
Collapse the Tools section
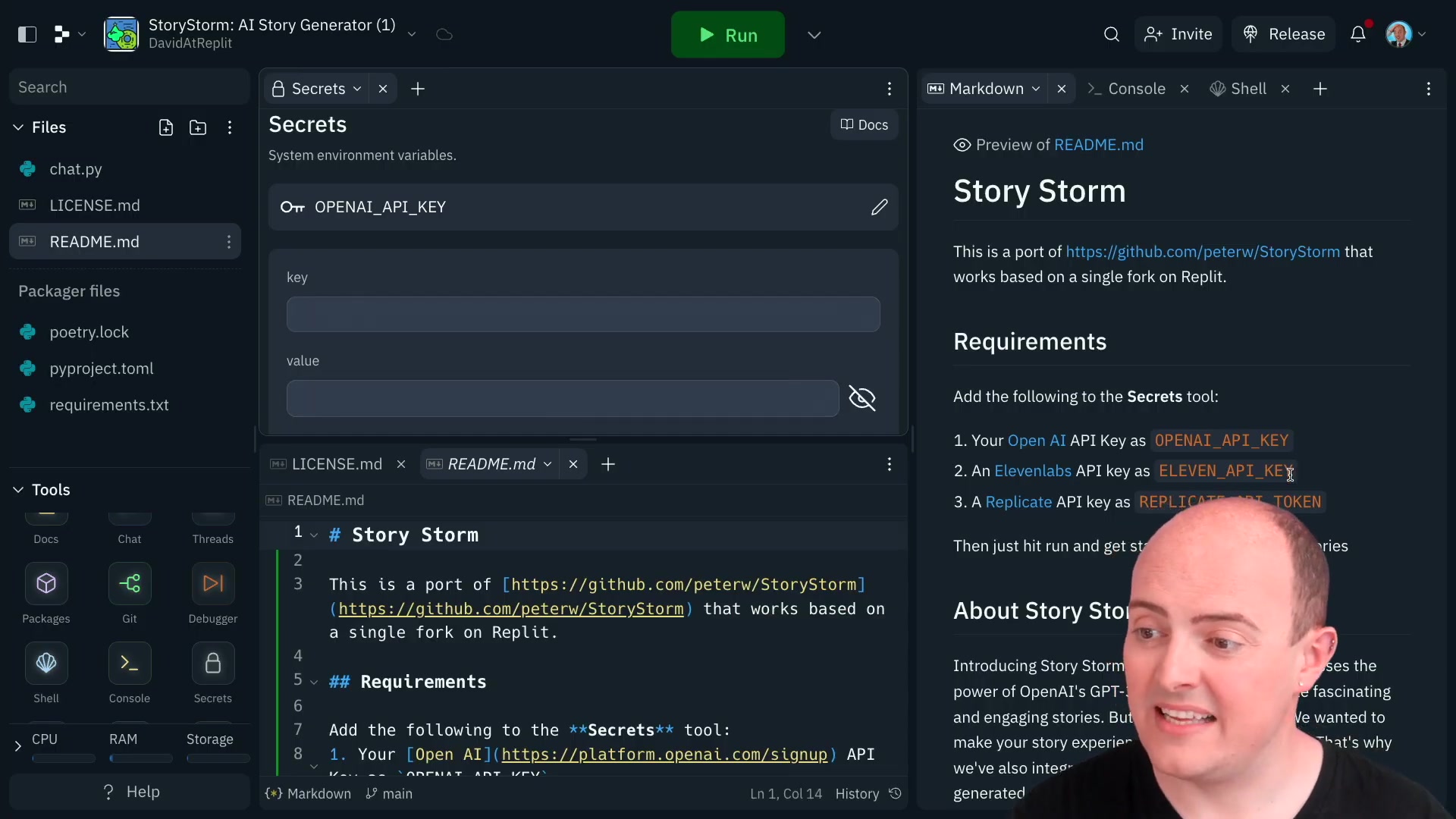point(18,490)
